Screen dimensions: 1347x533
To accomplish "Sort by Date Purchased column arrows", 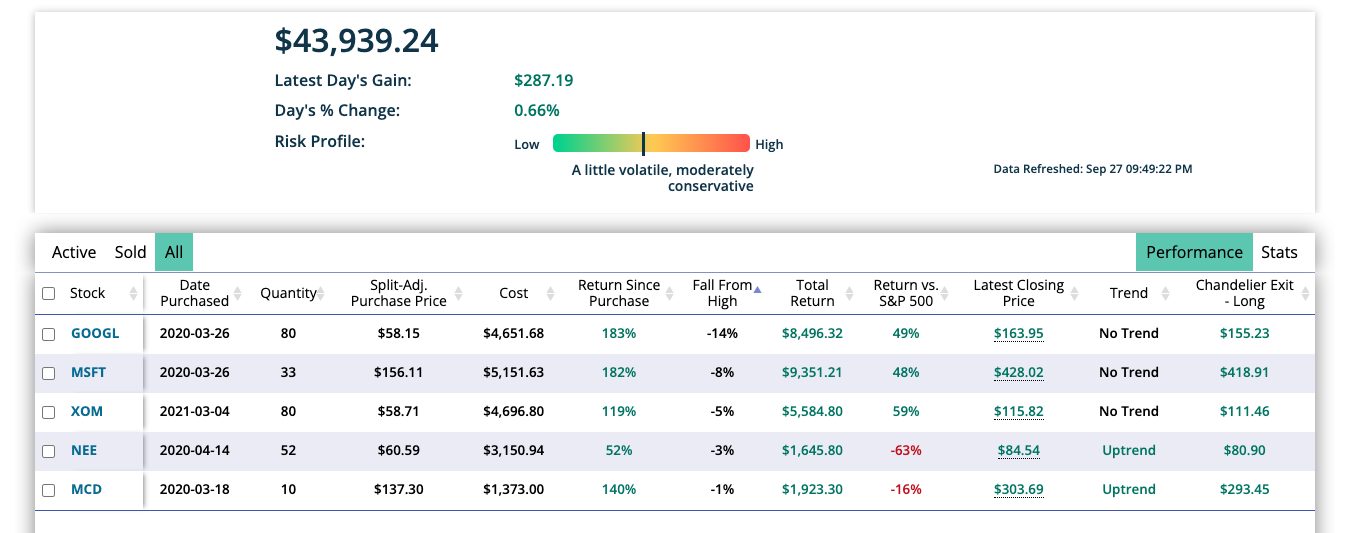I will point(238,293).
